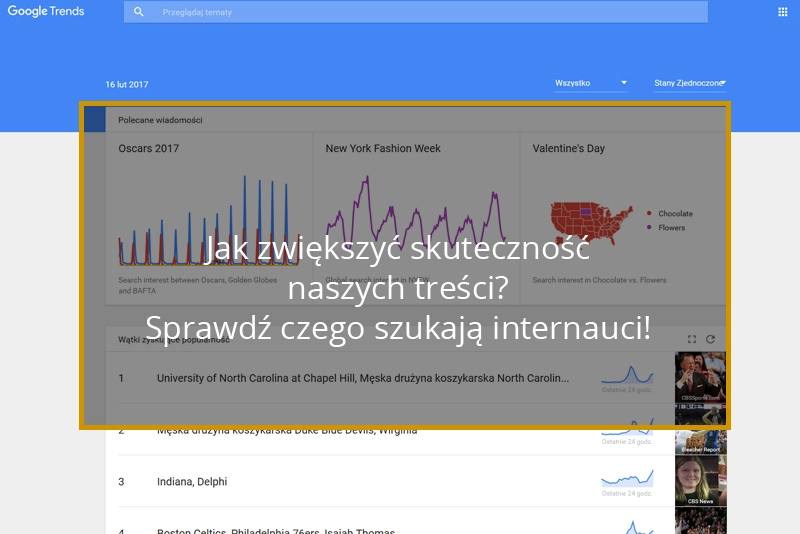Click the Flowers legend item

pyautogui.click(x=666, y=227)
